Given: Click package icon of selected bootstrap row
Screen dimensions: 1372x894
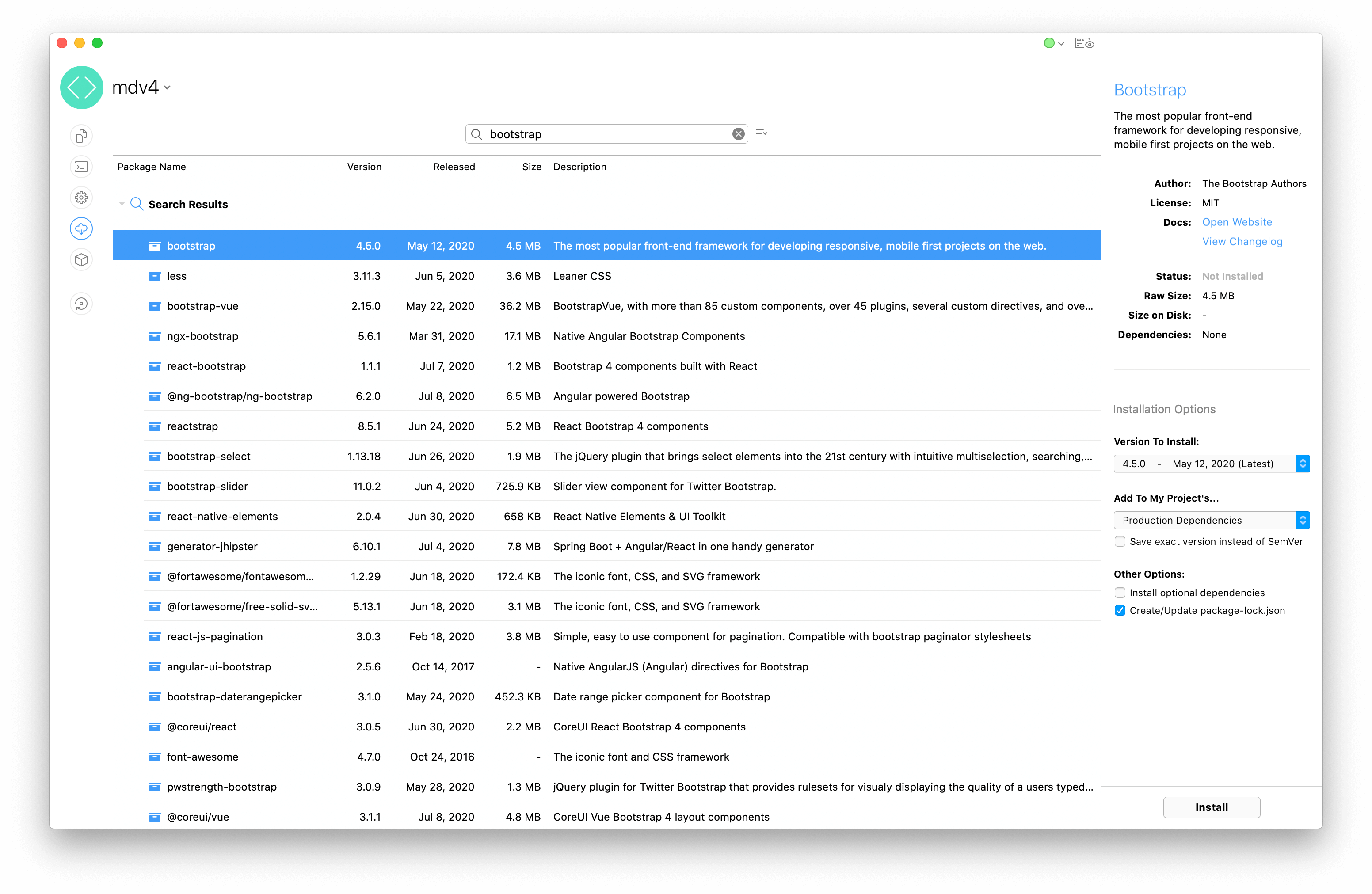Looking at the screenshot, I should click(155, 246).
